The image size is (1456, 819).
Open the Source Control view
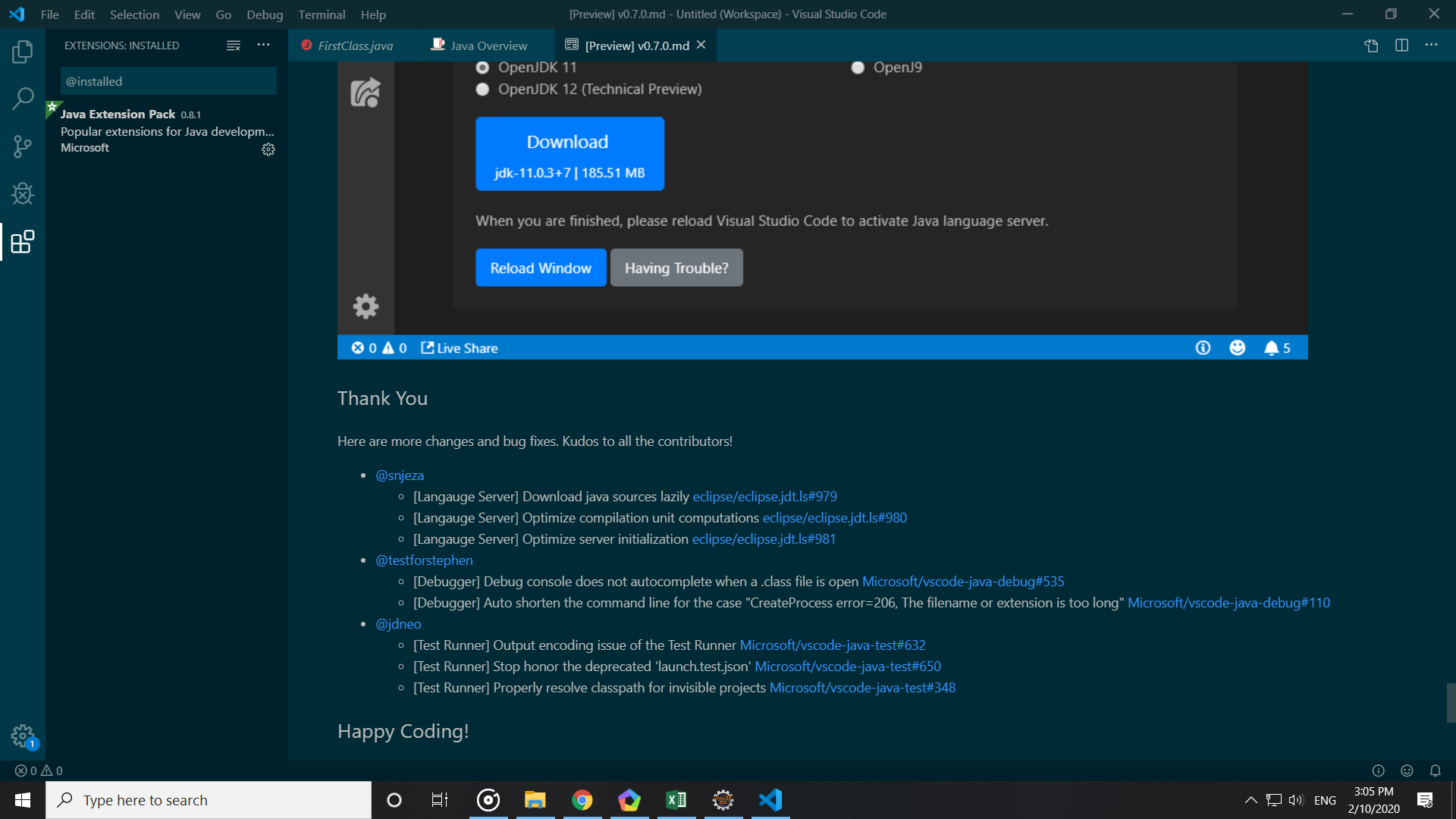[x=23, y=146]
